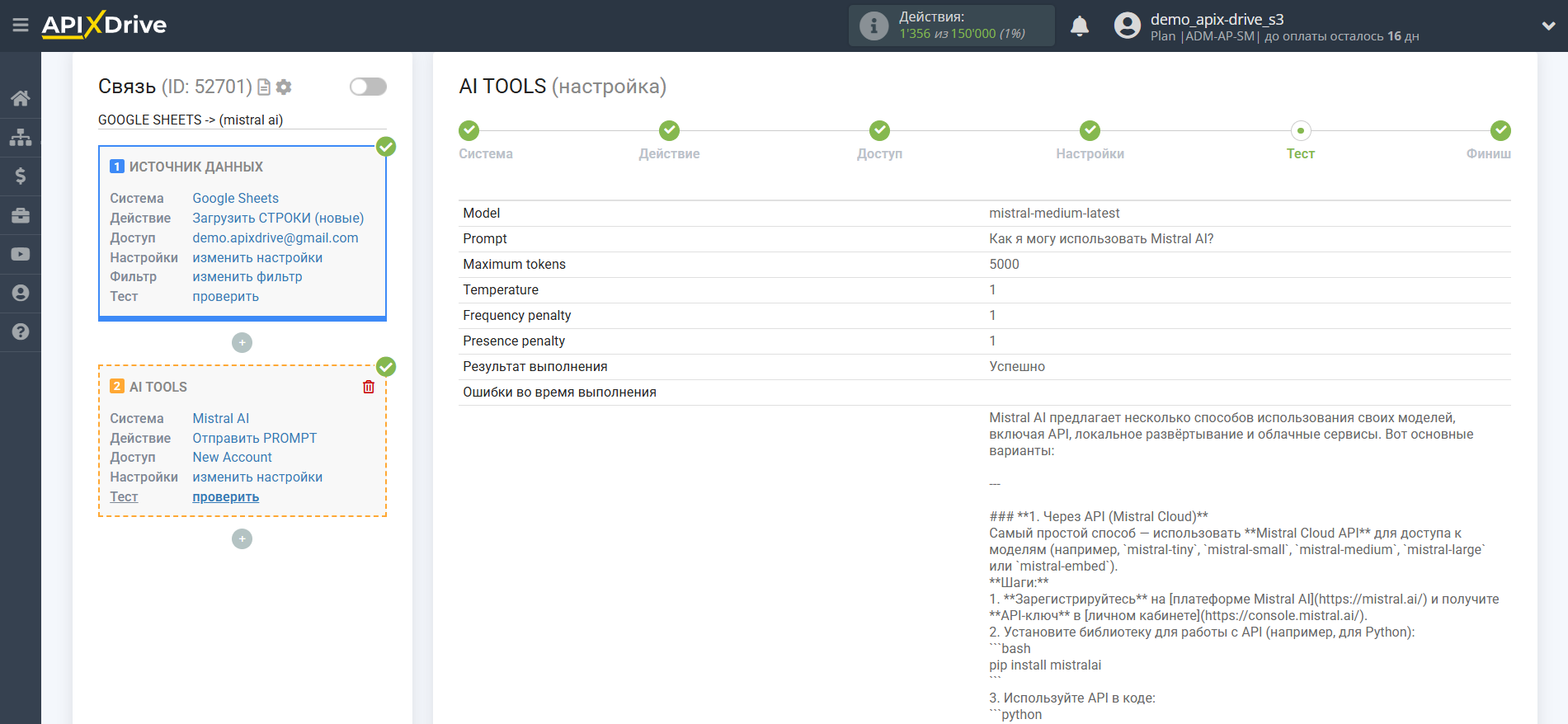Click the data source block checkmark badge
The height and width of the screenshot is (724, 1568).
[x=386, y=147]
